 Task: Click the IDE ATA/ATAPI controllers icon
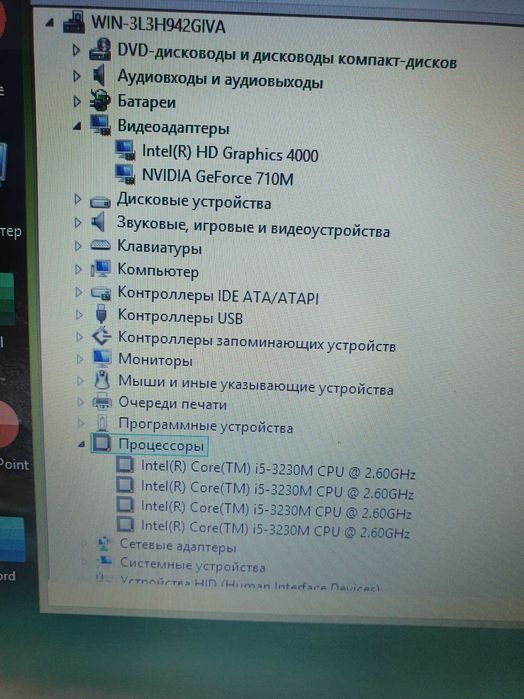pyautogui.click(x=101, y=293)
